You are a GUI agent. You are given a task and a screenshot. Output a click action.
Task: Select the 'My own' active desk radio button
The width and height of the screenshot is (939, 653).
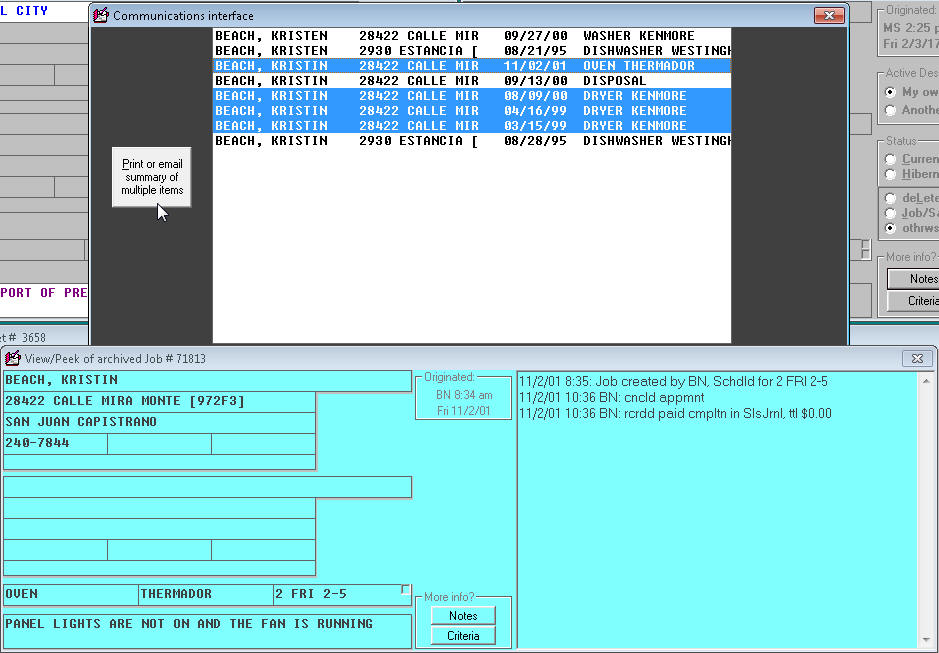click(x=891, y=92)
